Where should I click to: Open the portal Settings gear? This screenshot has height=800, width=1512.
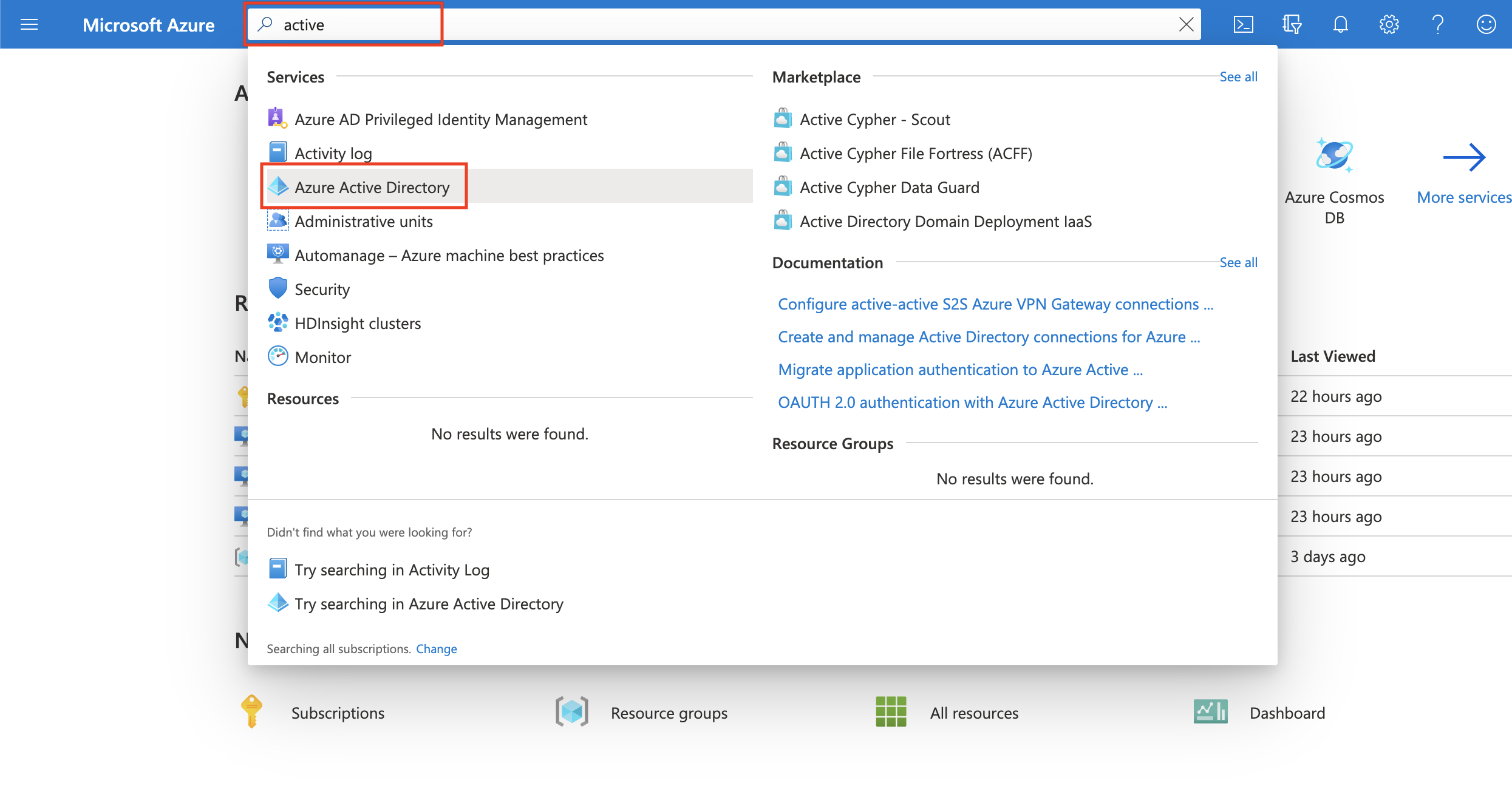1388,24
